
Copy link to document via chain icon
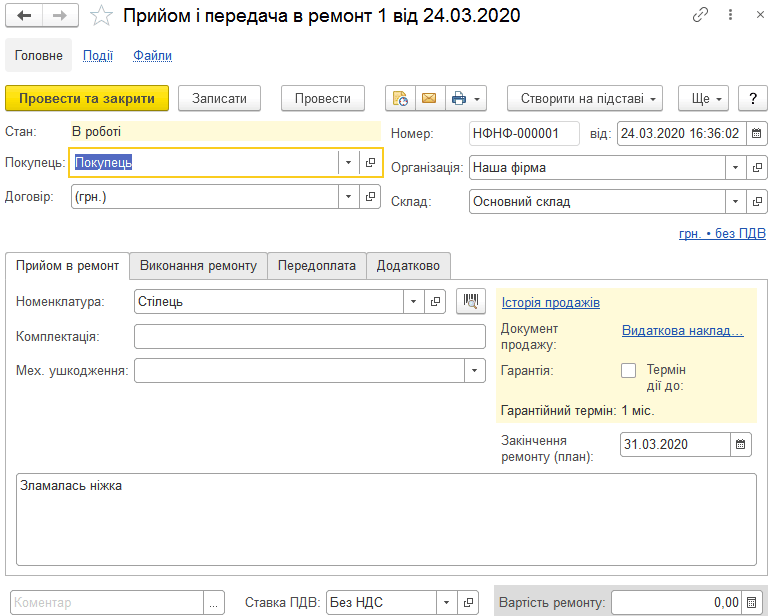point(700,15)
